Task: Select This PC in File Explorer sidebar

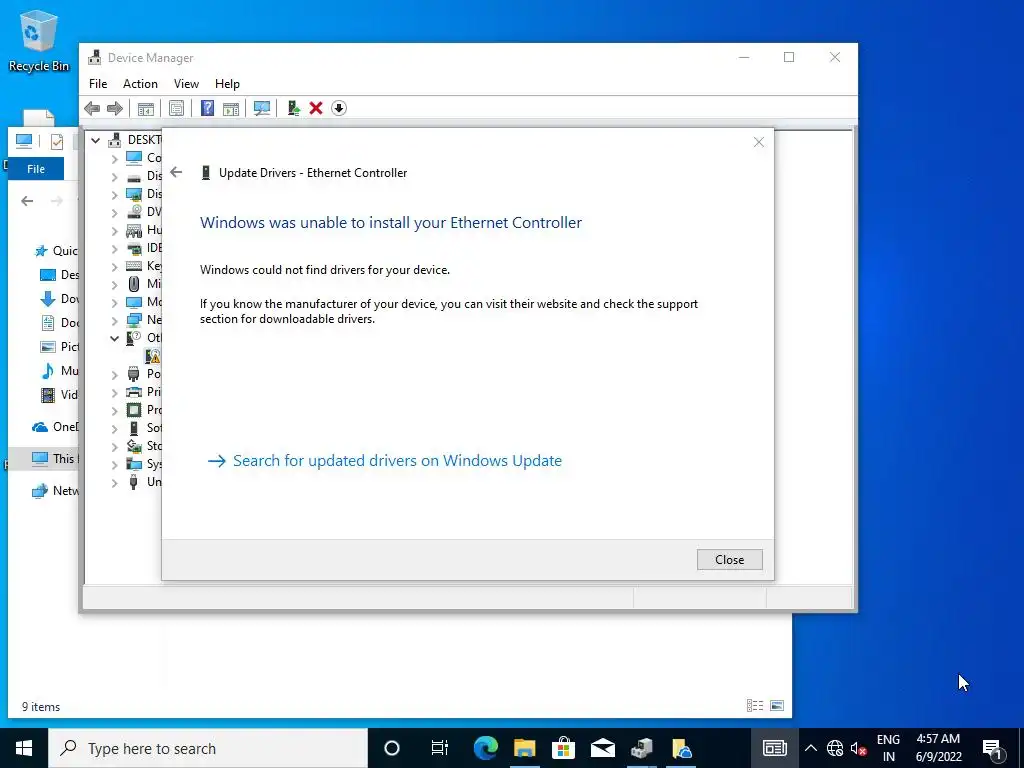Action: click(54, 458)
